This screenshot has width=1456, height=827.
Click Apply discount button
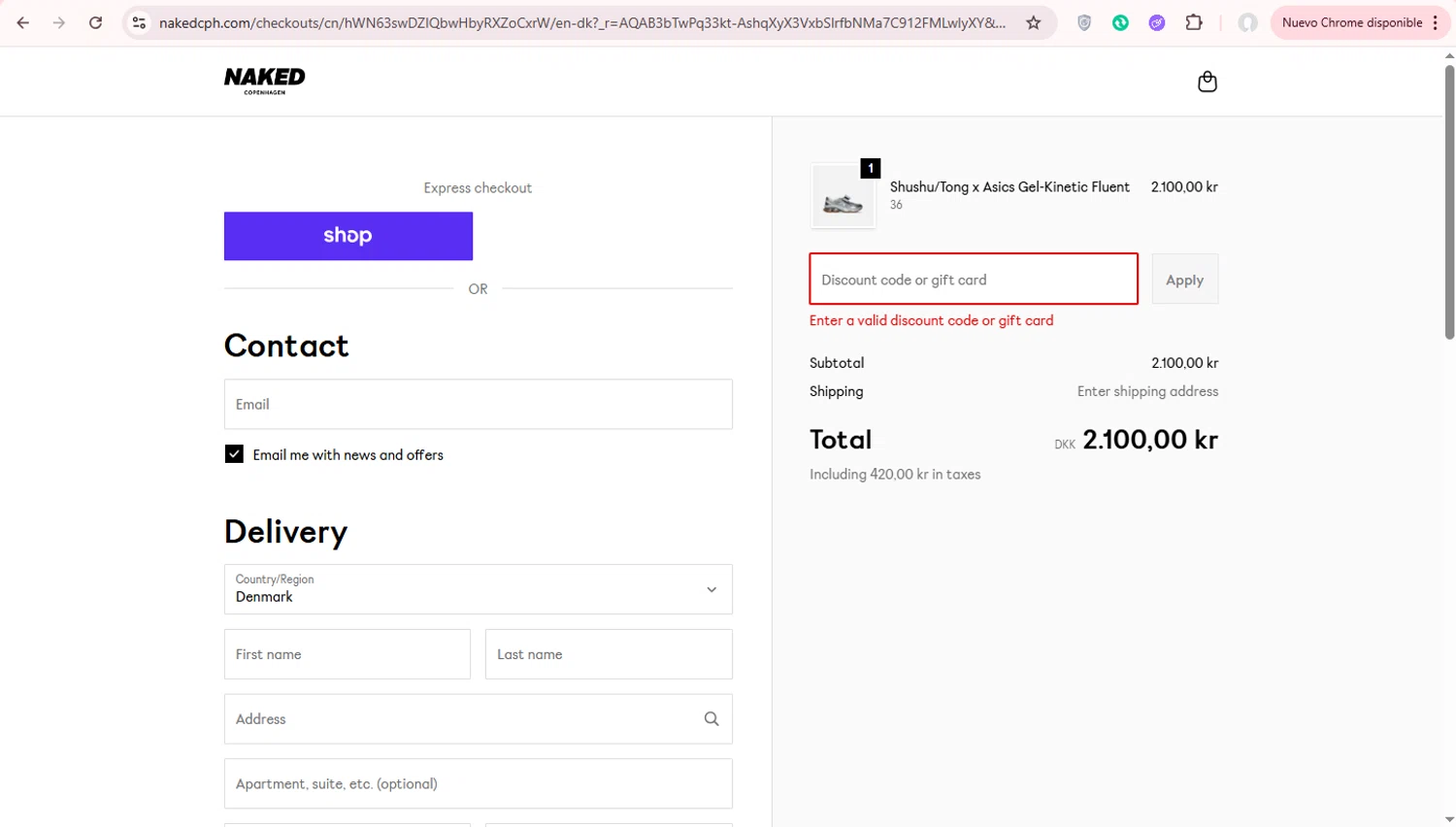pos(1184,280)
